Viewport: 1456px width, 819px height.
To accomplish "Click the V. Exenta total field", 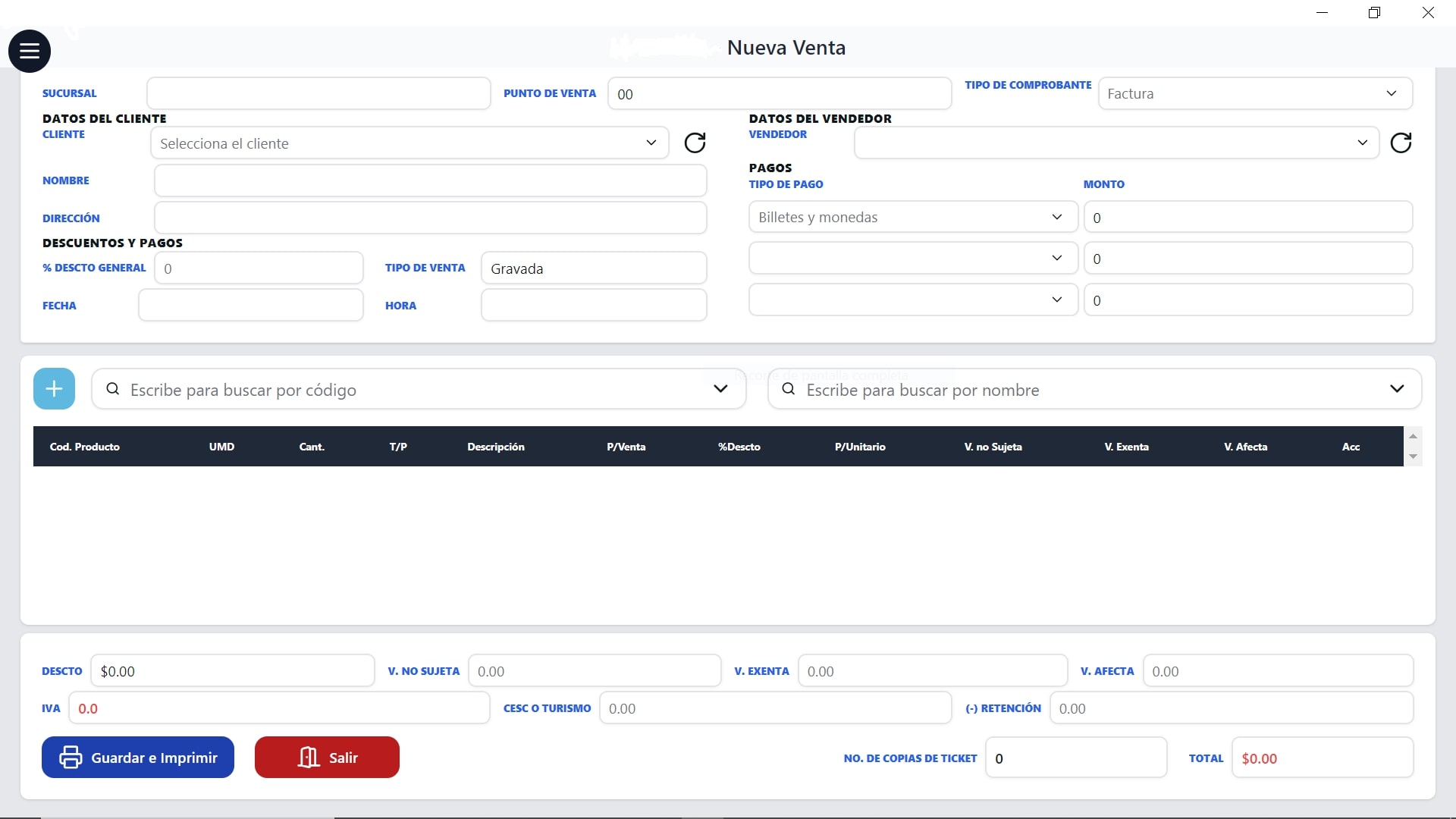I will click(x=933, y=671).
